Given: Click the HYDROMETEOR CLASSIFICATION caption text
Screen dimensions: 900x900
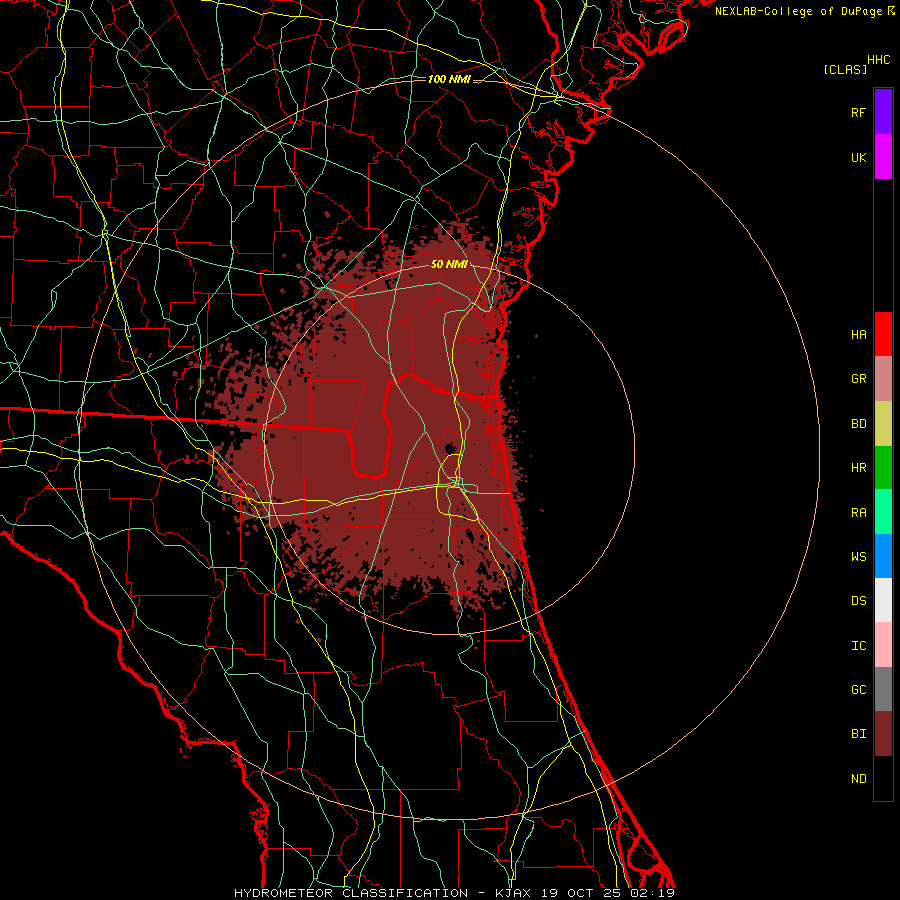Looking at the screenshot, I should pyautogui.click(x=351, y=893).
